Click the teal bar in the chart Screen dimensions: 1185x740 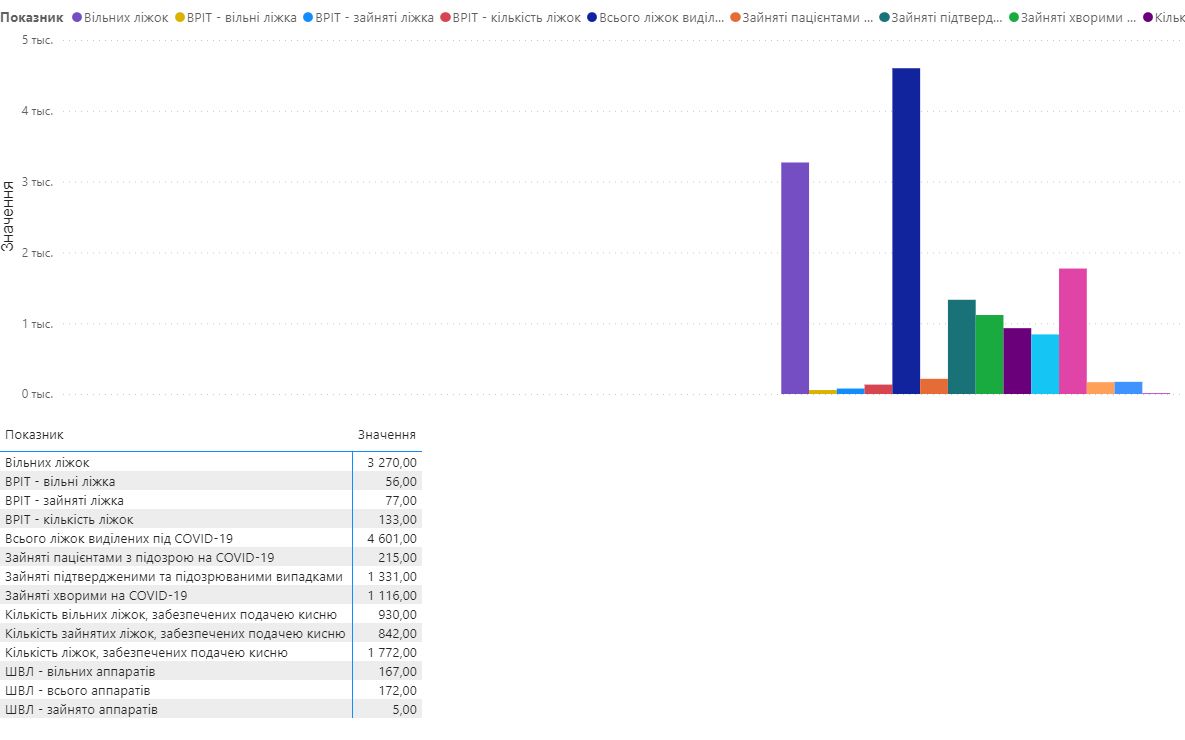point(961,347)
